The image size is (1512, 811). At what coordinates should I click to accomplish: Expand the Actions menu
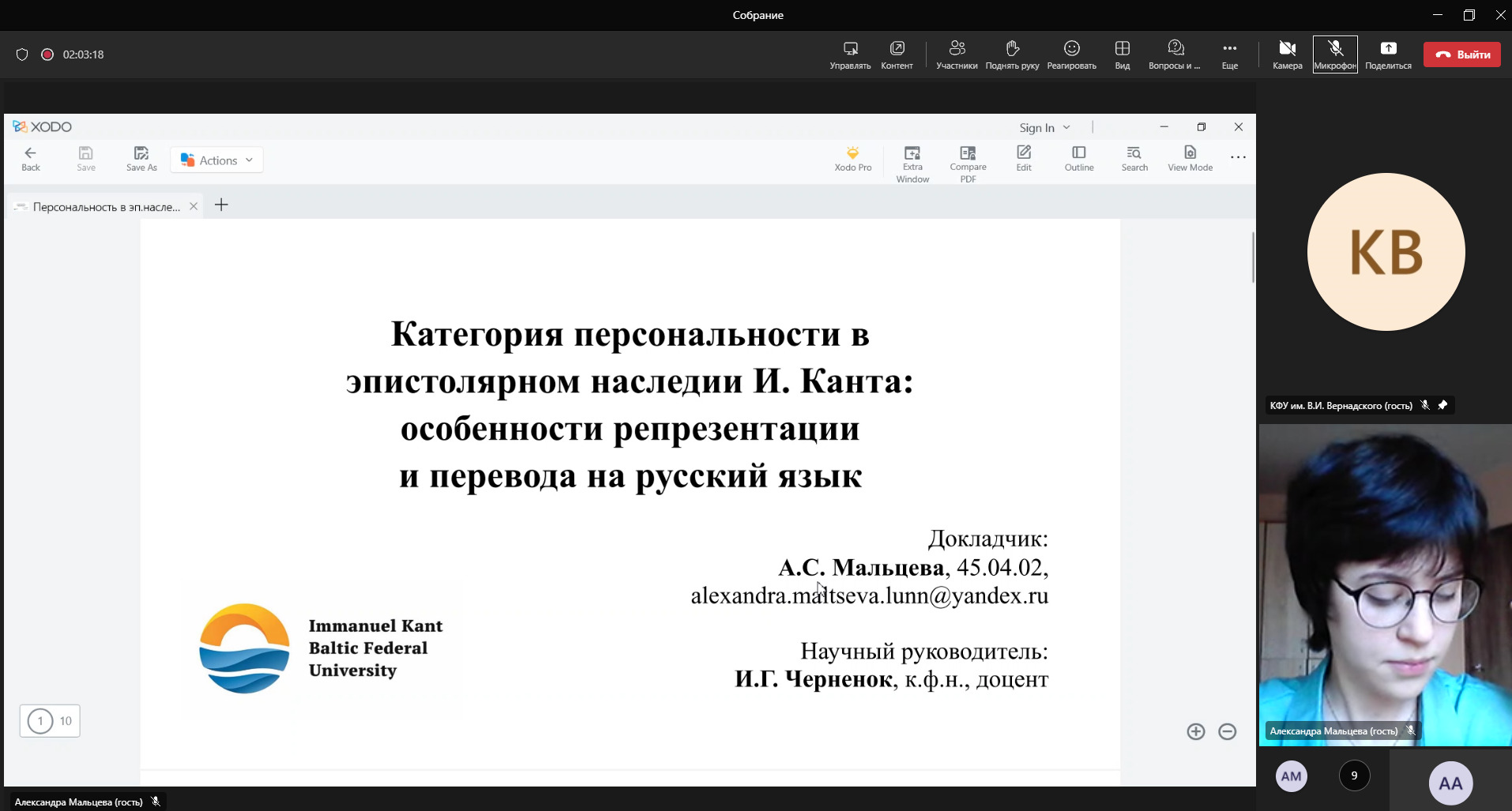(x=216, y=160)
